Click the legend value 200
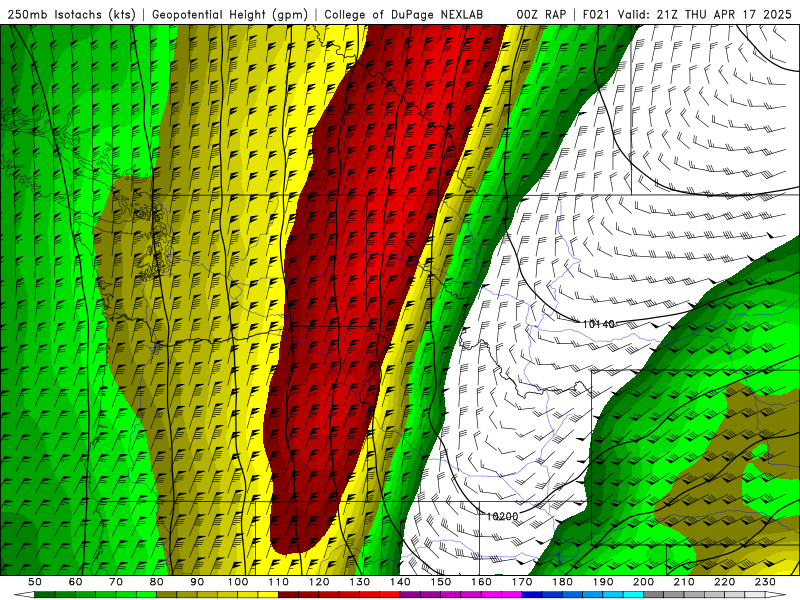The image size is (800, 600). coord(644,582)
